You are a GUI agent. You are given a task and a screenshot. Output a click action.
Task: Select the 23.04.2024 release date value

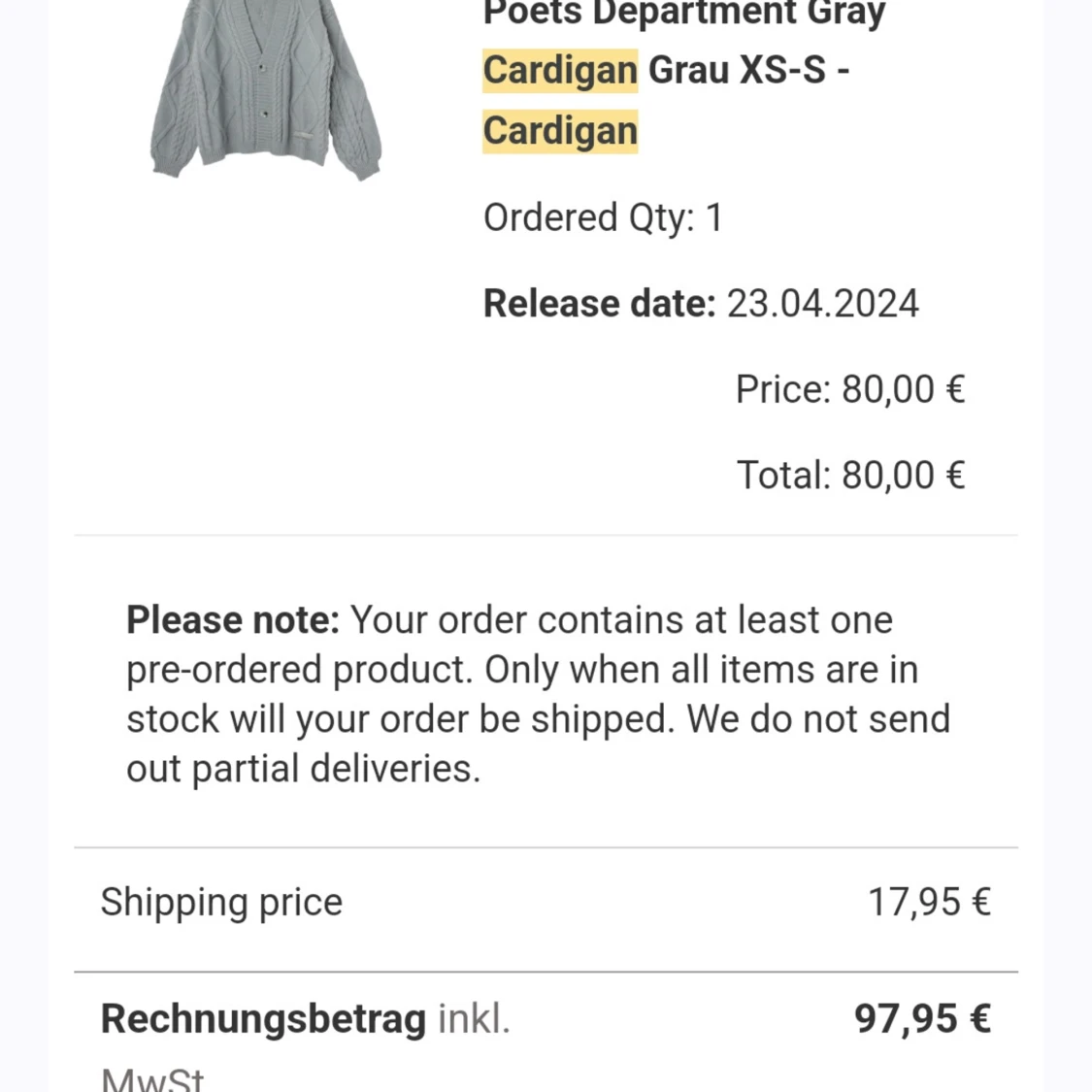click(x=822, y=303)
